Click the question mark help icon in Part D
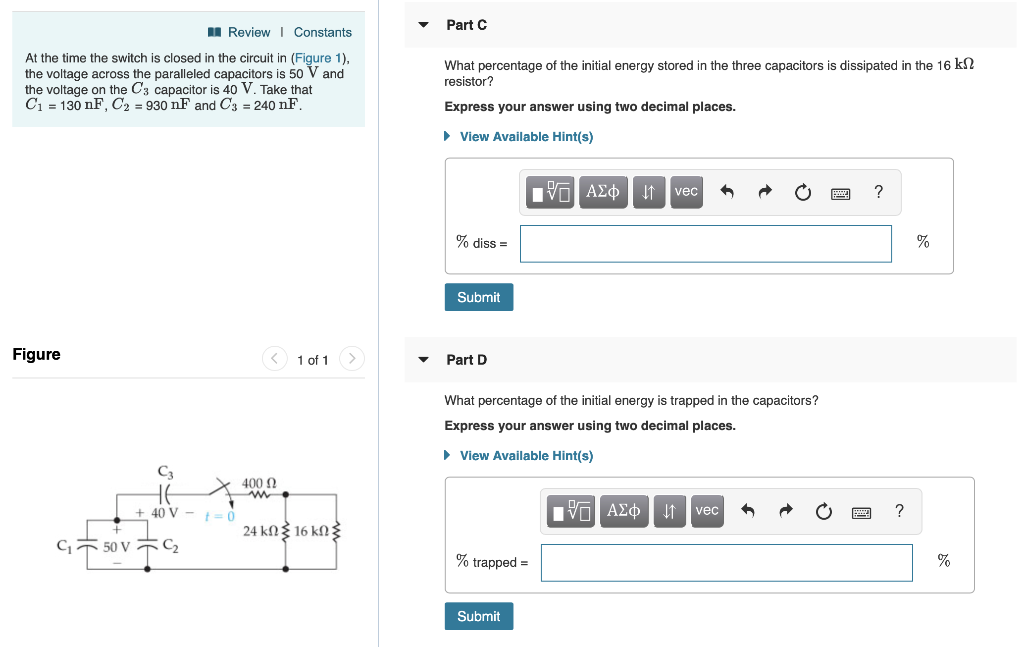 899,511
